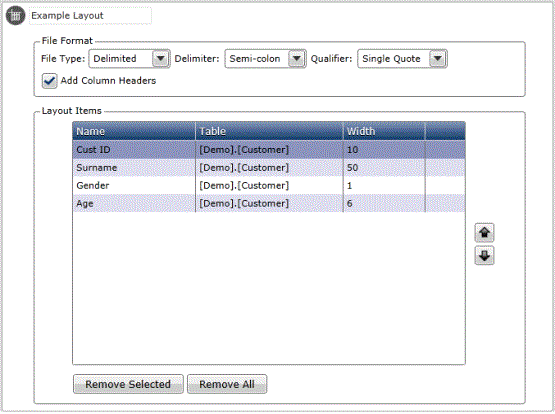Select the Age row
The width and height of the screenshot is (555, 414).
pos(269,203)
